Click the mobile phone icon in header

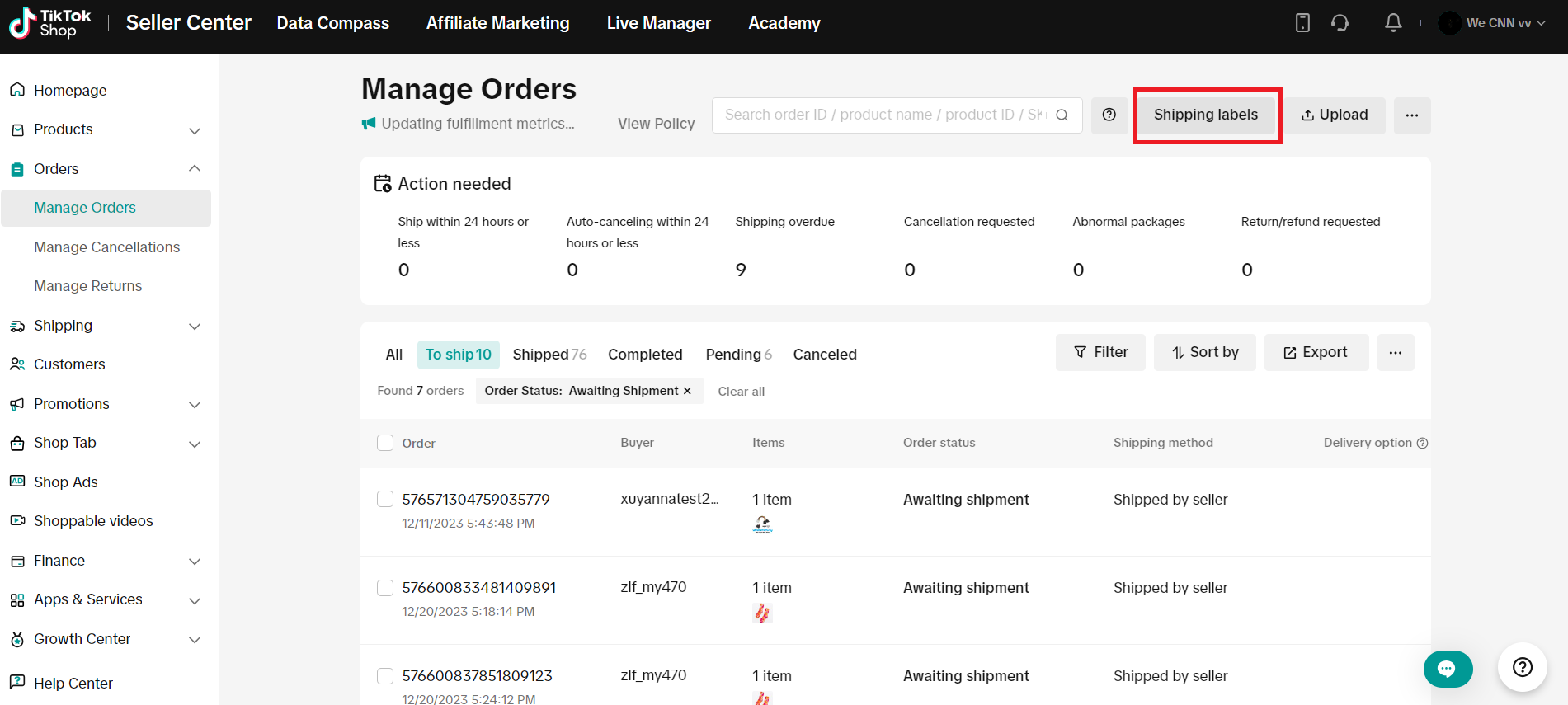[1302, 23]
